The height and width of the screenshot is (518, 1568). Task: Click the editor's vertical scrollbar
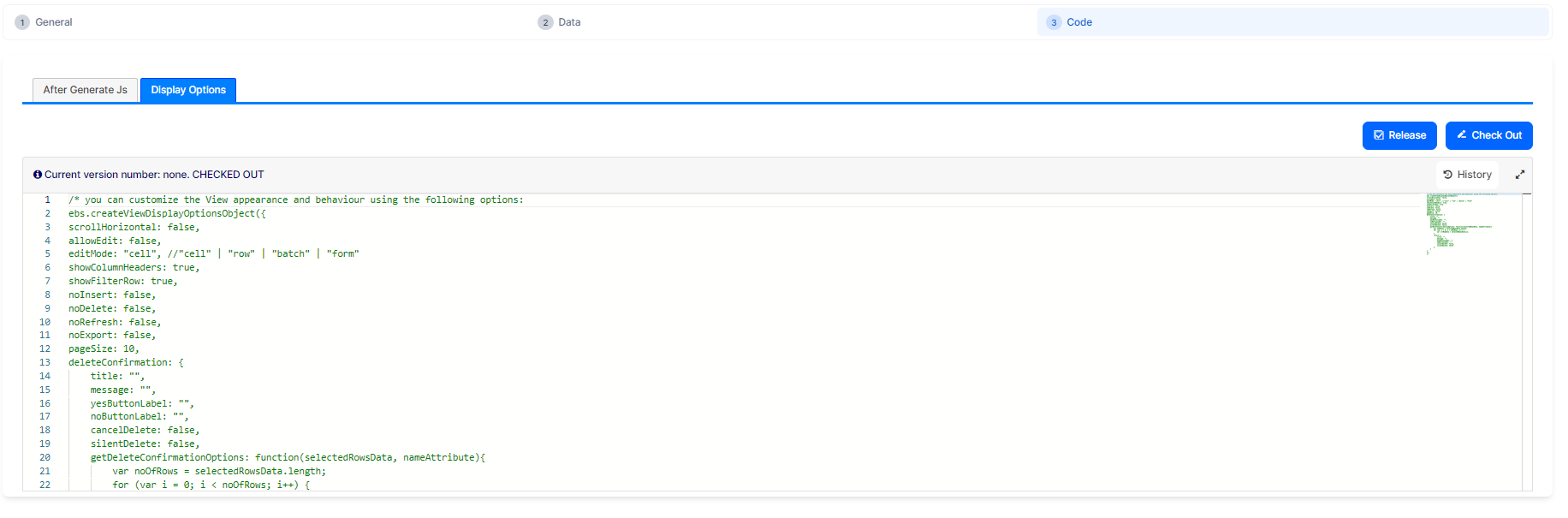[x=1527, y=342]
